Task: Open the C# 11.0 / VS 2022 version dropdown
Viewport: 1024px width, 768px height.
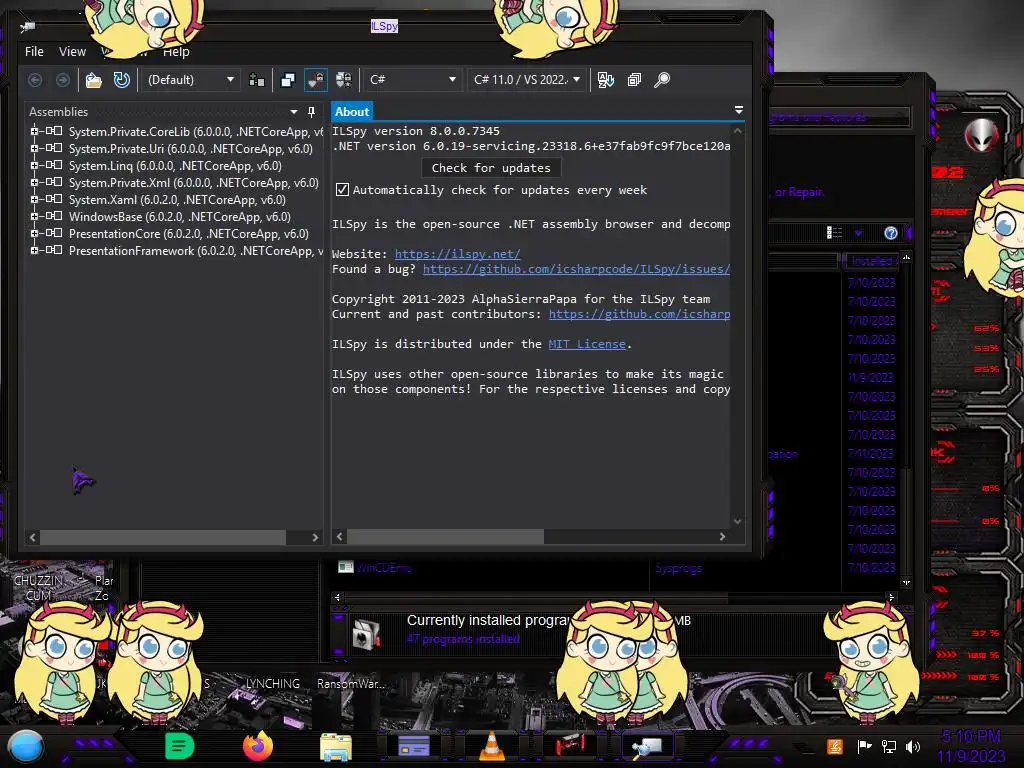Action: 526,80
